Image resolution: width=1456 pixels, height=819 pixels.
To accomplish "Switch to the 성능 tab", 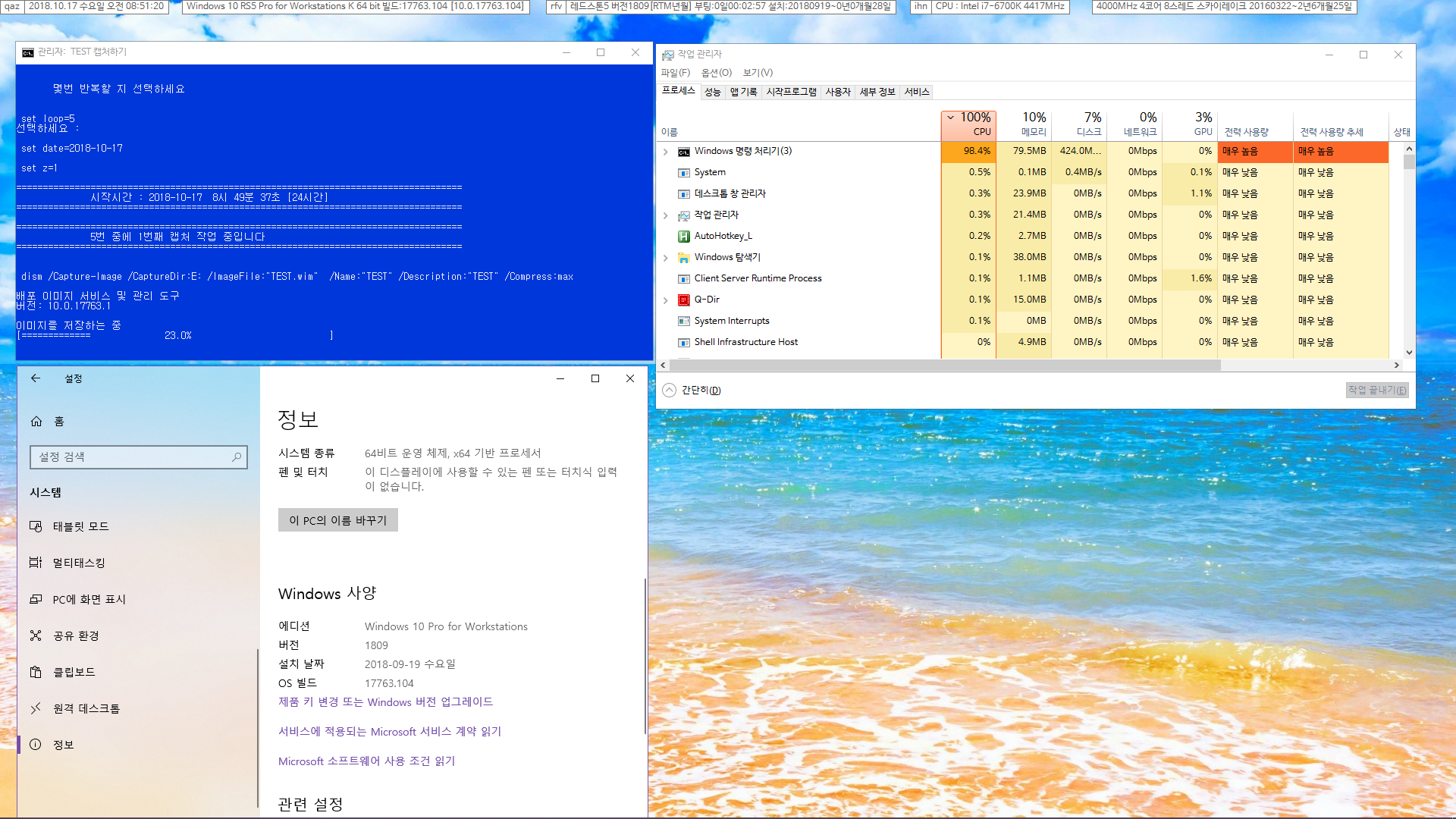I will coord(713,93).
